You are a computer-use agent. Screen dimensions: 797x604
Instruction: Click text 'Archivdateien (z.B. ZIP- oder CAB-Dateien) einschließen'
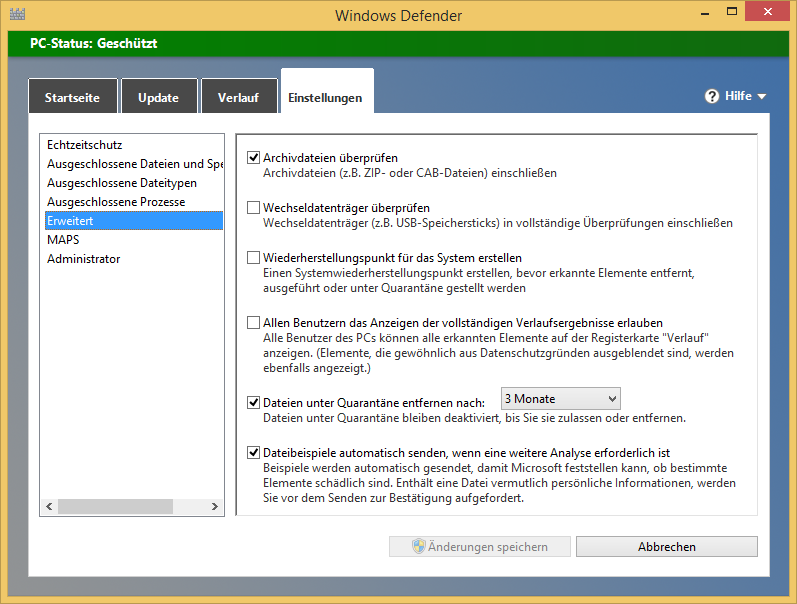pyautogui.click(x=410, y=173)
